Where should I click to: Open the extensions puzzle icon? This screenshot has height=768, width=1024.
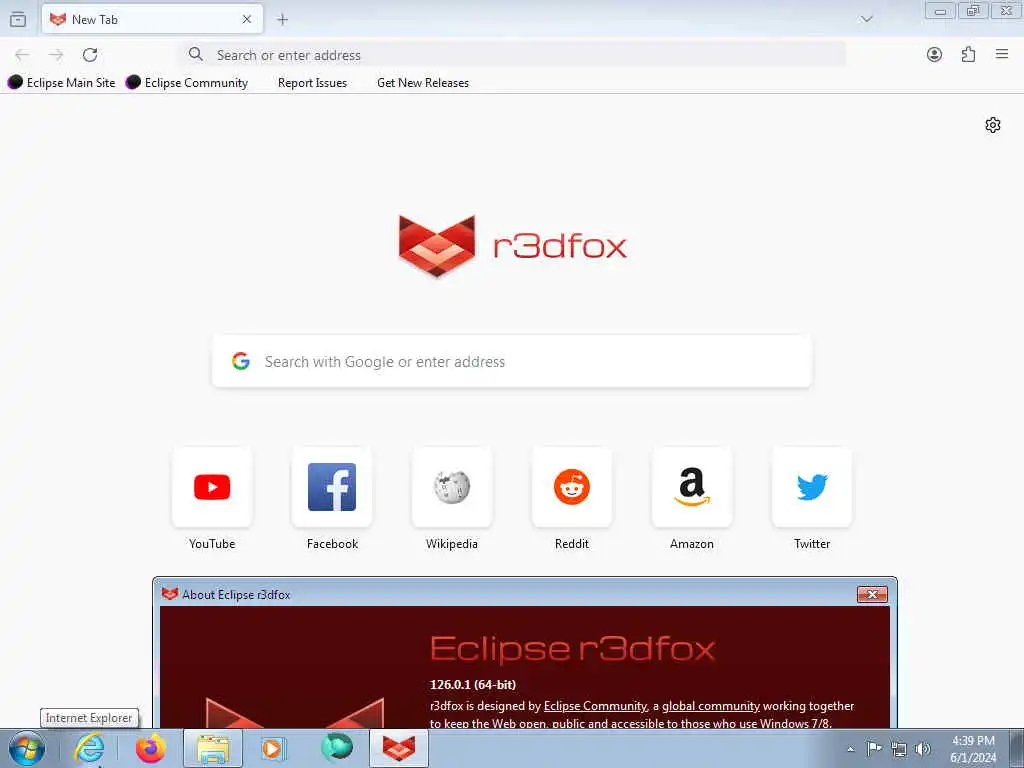[968, 55]
